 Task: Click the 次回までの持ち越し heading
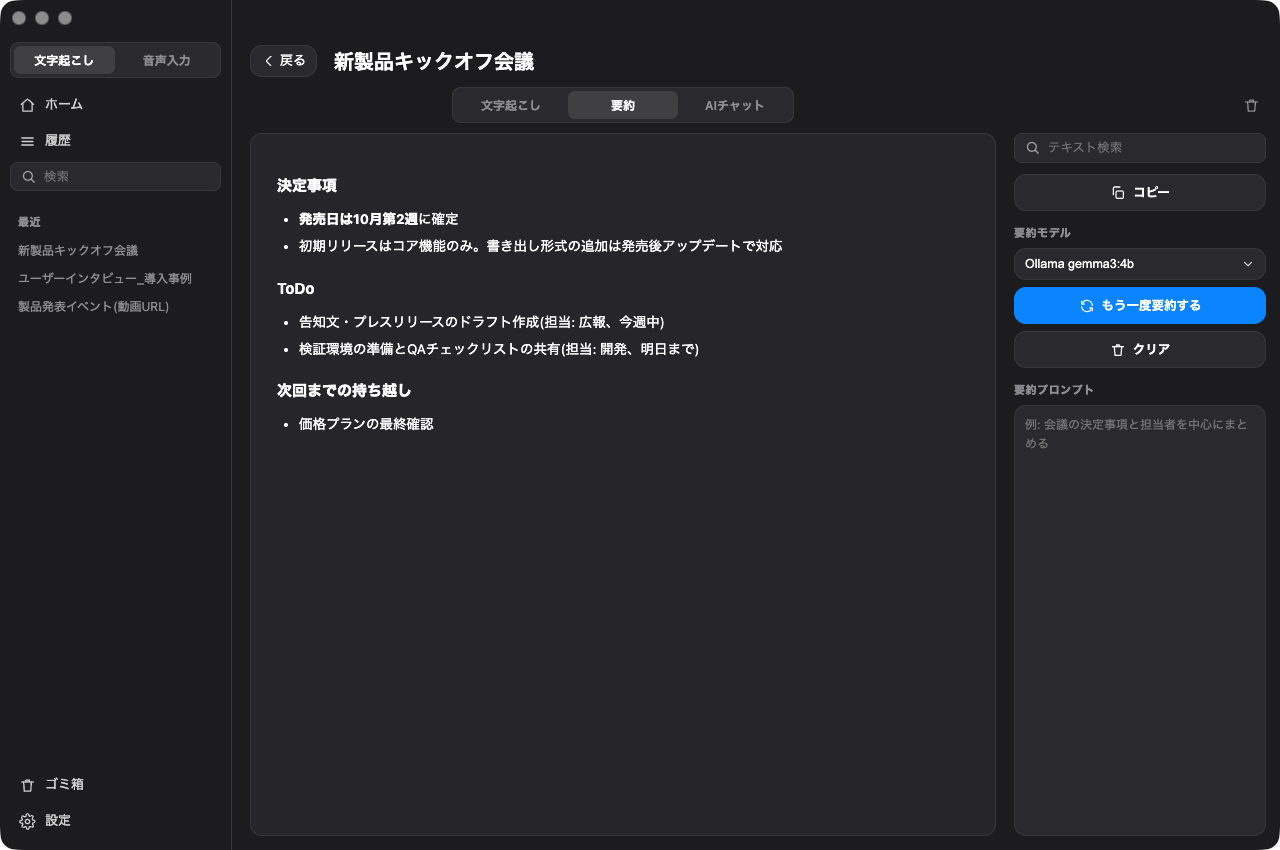click(344, 391)
